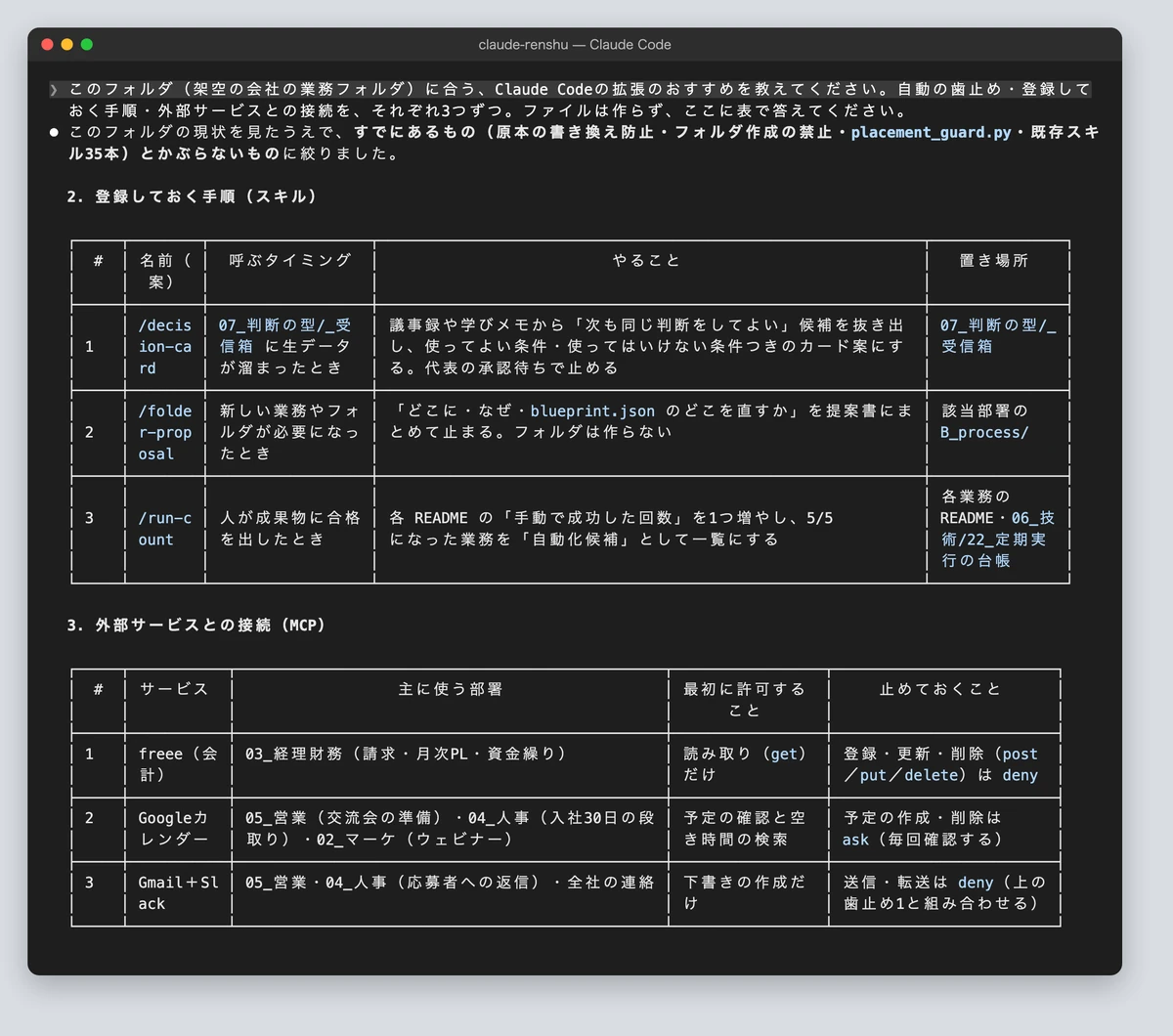1173x1036 pixels.
Task: Click the "下書きの作成だけ" cell
Action: click(745, 893)
